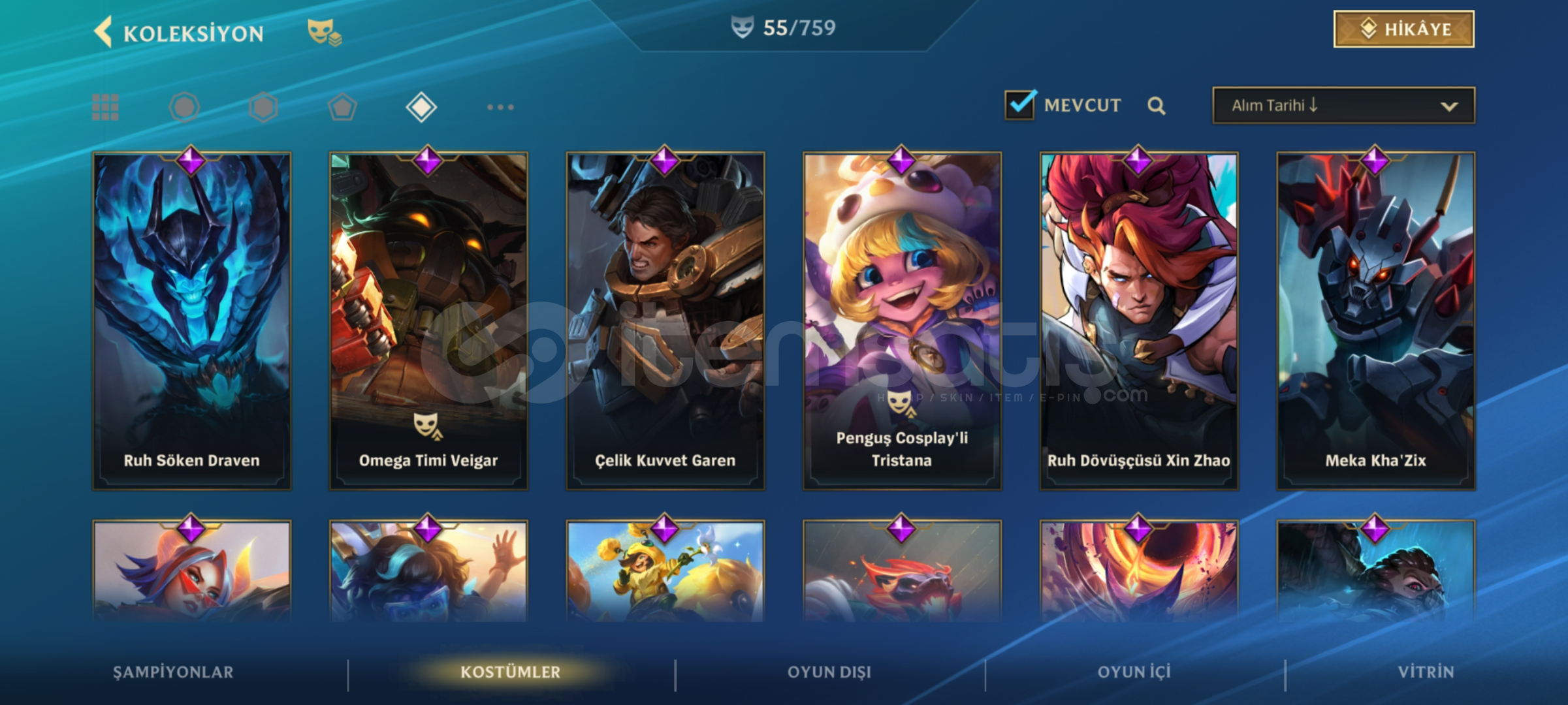Open the Ruh Söken Draven skin card

point(192,321)
